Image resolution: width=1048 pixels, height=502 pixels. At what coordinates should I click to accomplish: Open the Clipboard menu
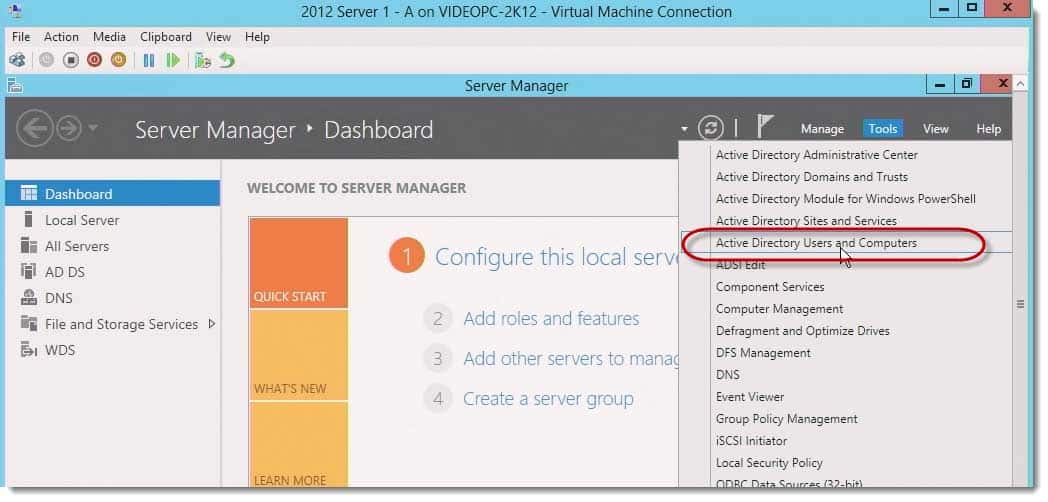[x=166, y=37]
